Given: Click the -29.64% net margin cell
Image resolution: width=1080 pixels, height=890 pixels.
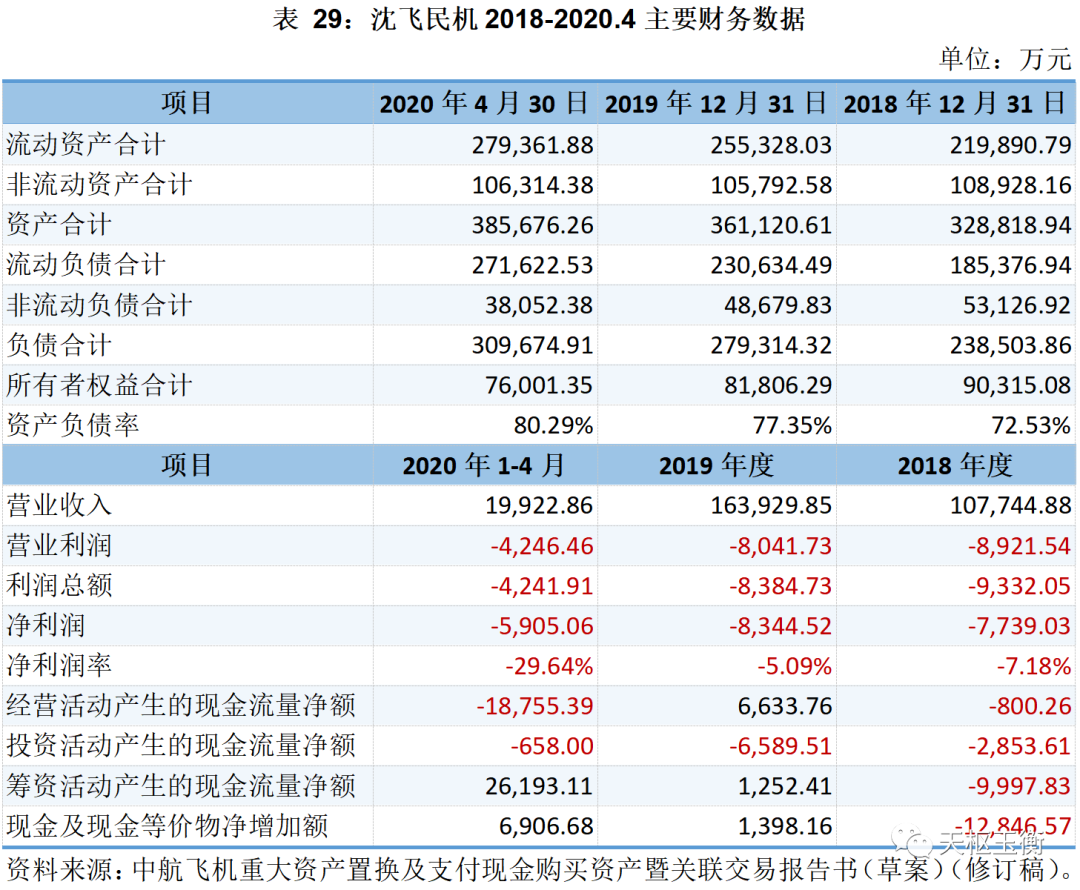Looking at the screenshot, I should [549, 666].
